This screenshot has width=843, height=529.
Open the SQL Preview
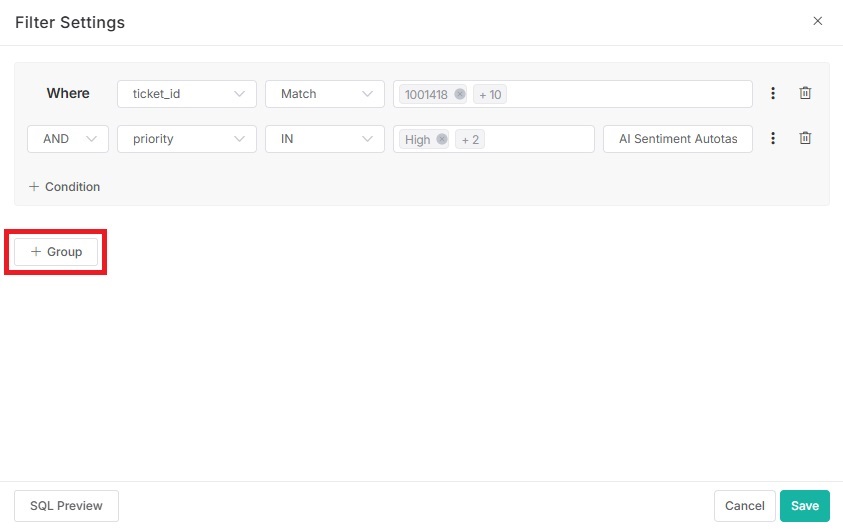[66, 506]
